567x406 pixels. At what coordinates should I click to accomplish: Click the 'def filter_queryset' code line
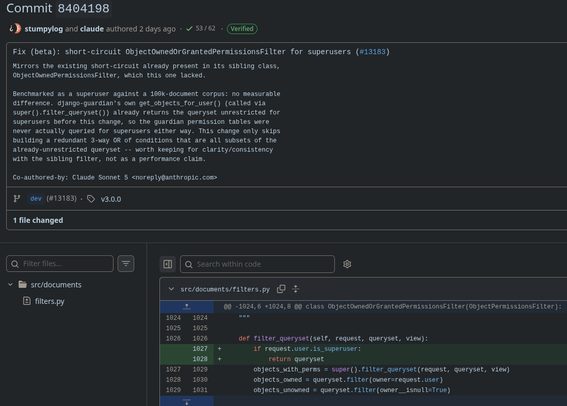tap(333, 338)
